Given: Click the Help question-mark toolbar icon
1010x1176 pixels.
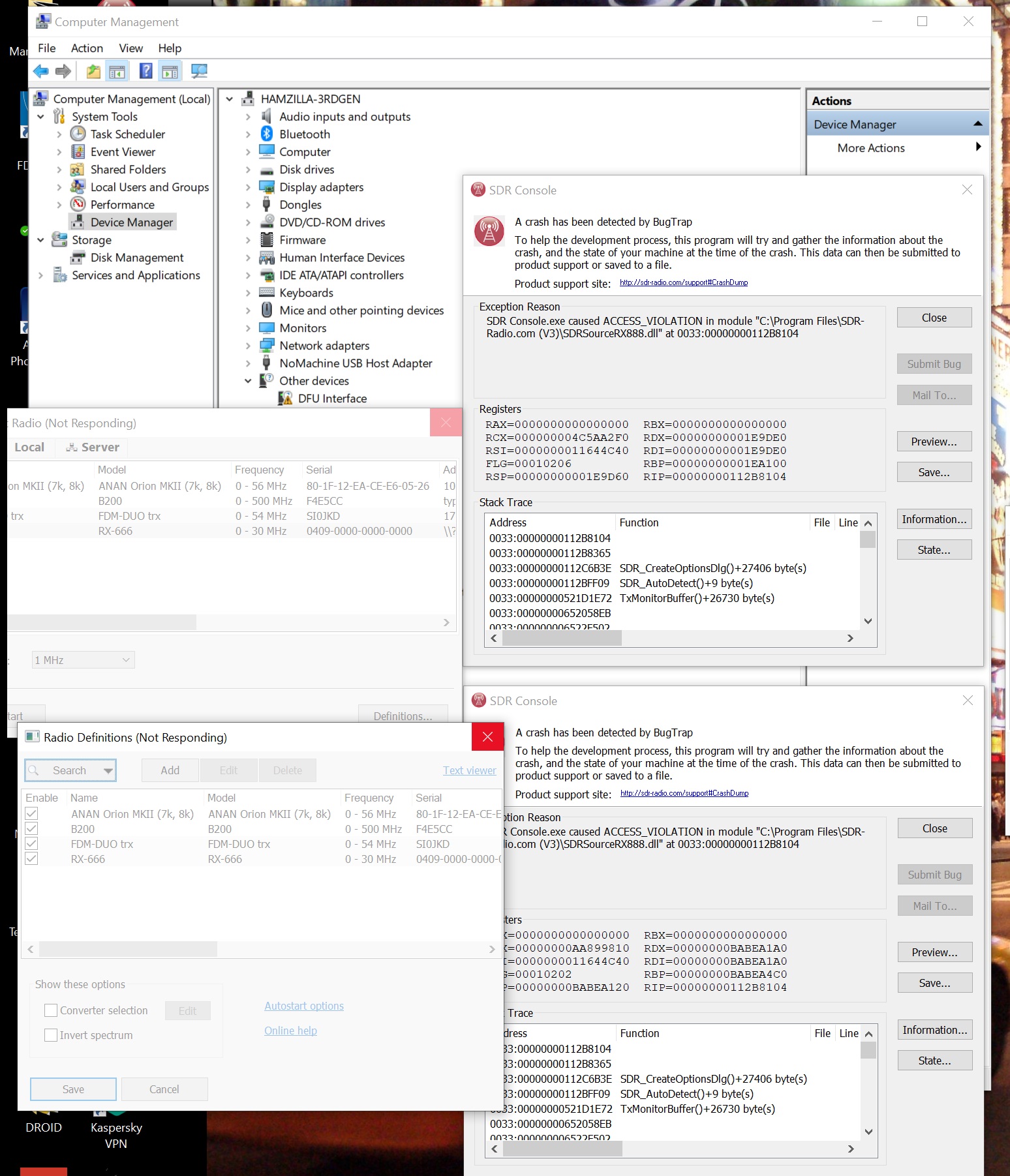Looking at the screenshot, I should pyautogui.click(x=146, y=71).
